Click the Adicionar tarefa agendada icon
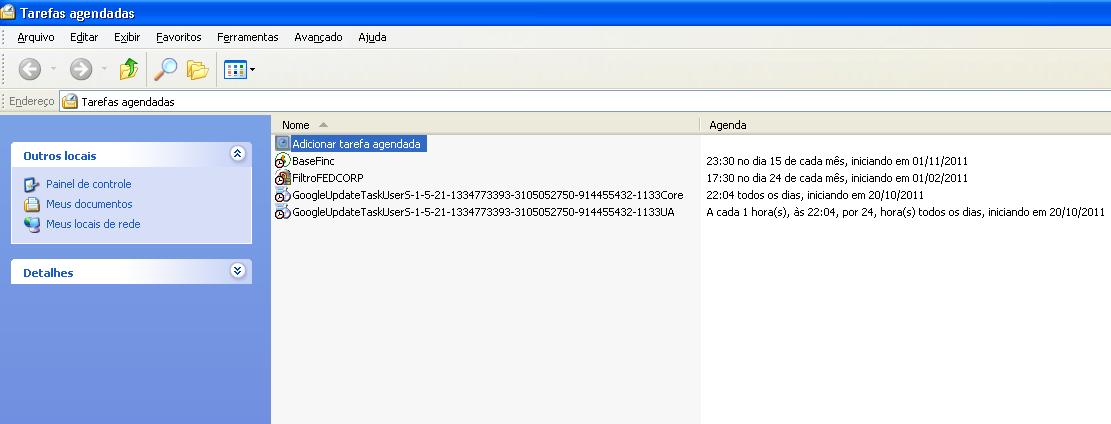1111x424 pixels. tap(283, 144)
